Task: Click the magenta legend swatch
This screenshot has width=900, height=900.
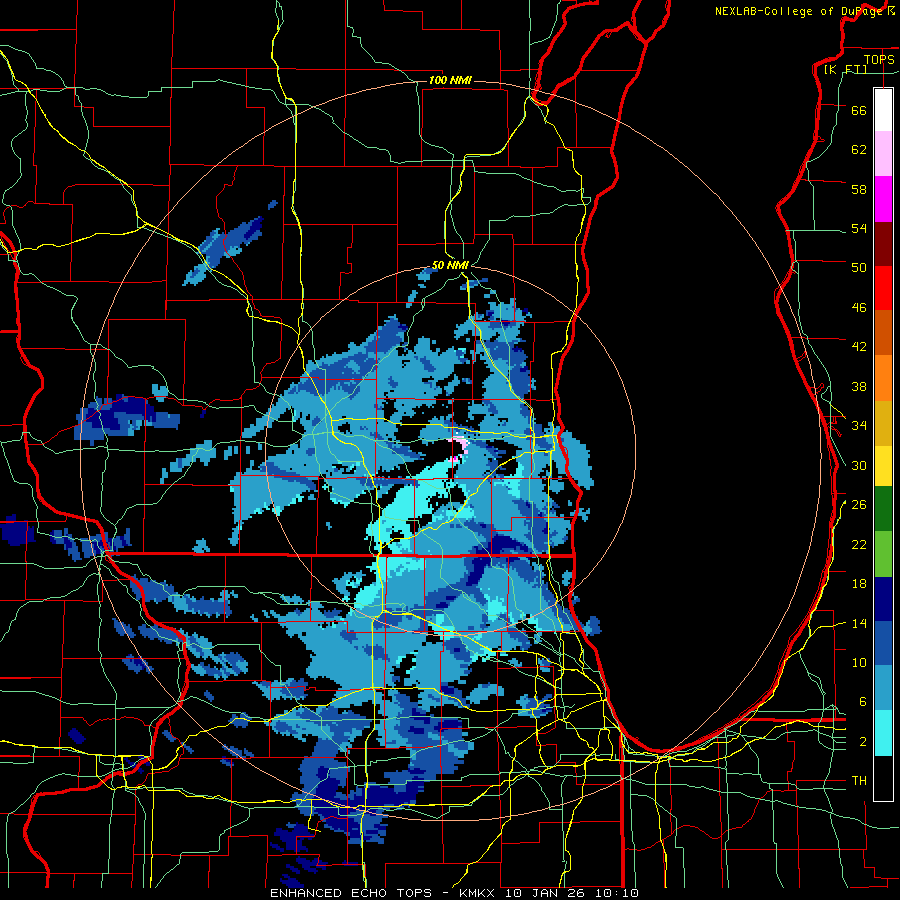Action: tap(883, 198)
